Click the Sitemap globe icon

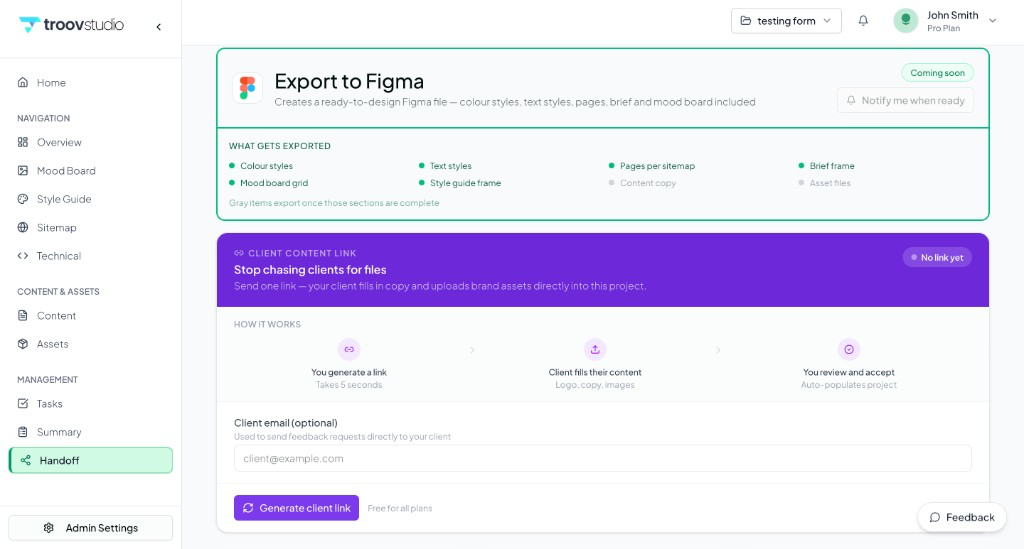coord(23,227)
